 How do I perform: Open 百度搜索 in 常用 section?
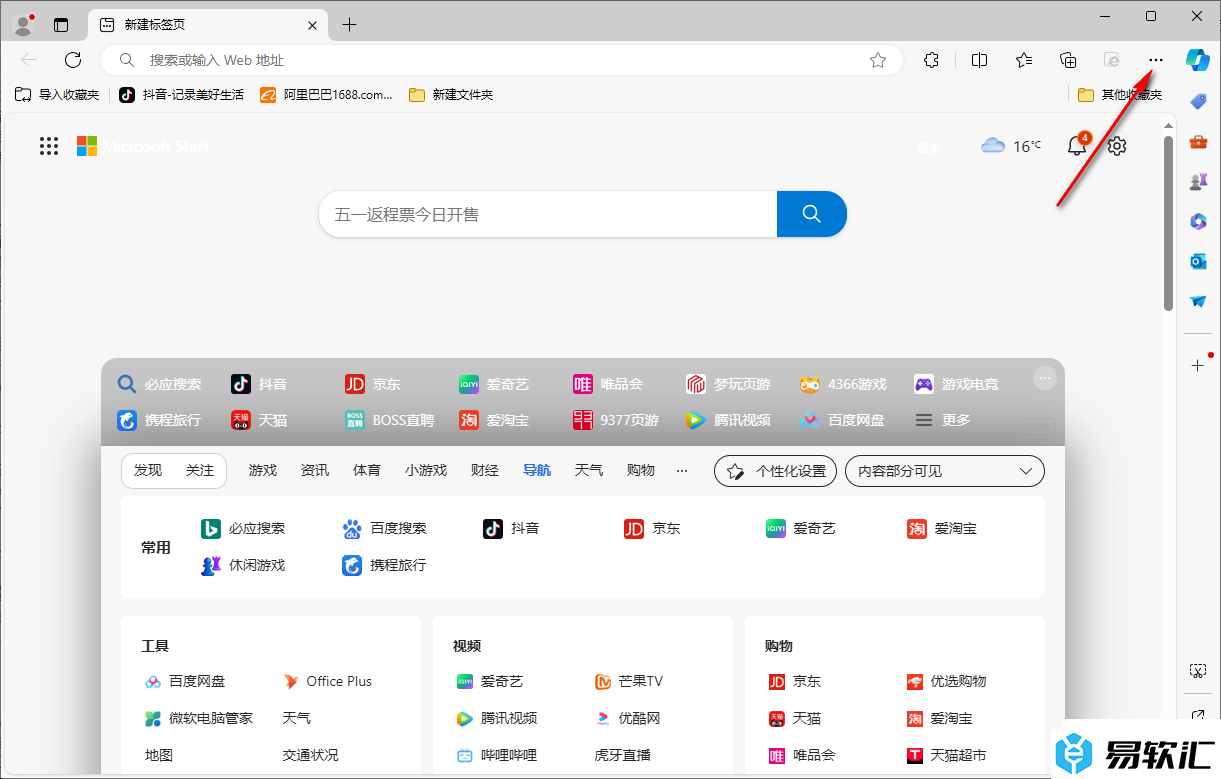(x=384, y=528)
